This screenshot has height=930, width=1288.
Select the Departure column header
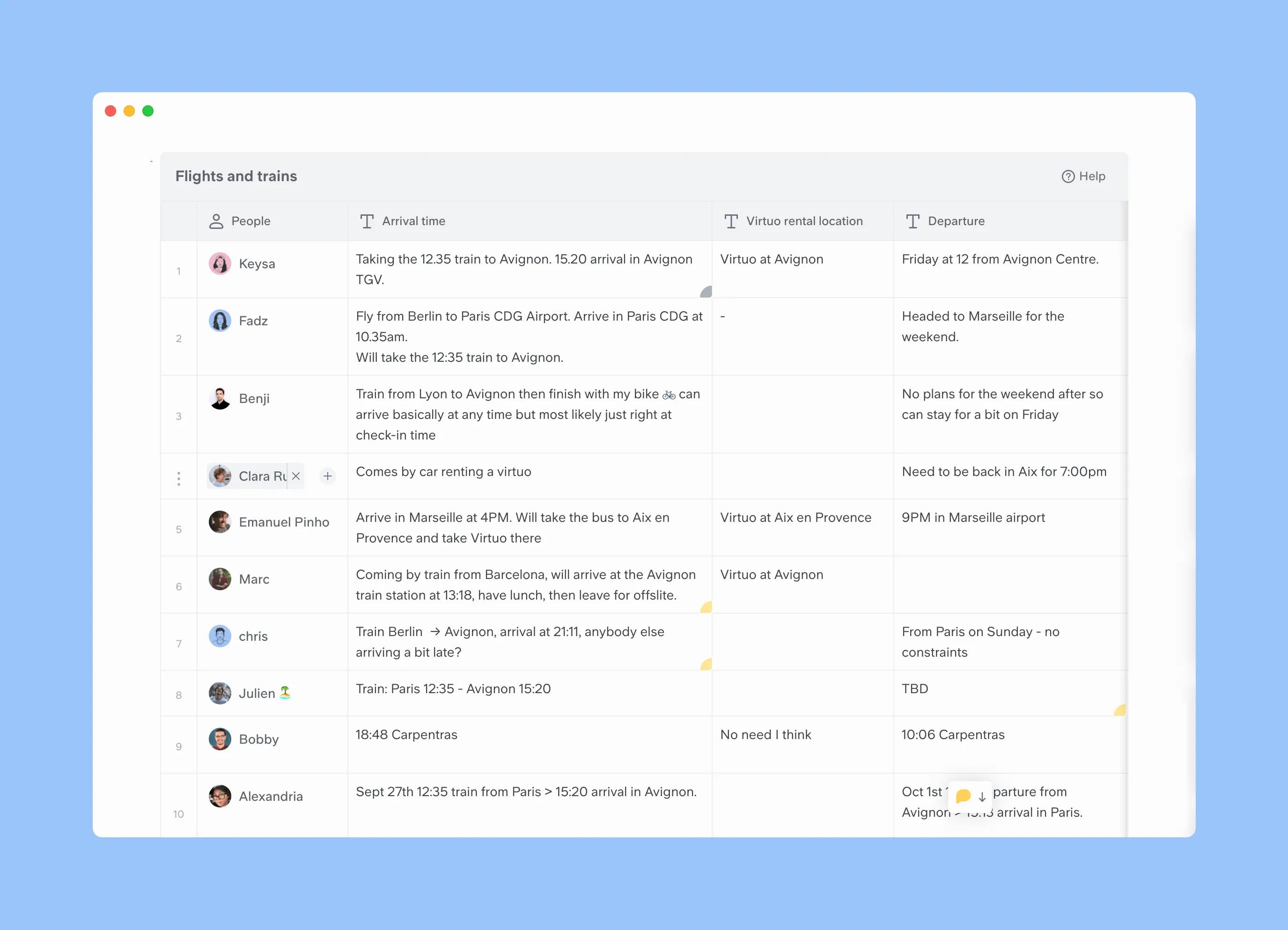(x=1010, y=221)
